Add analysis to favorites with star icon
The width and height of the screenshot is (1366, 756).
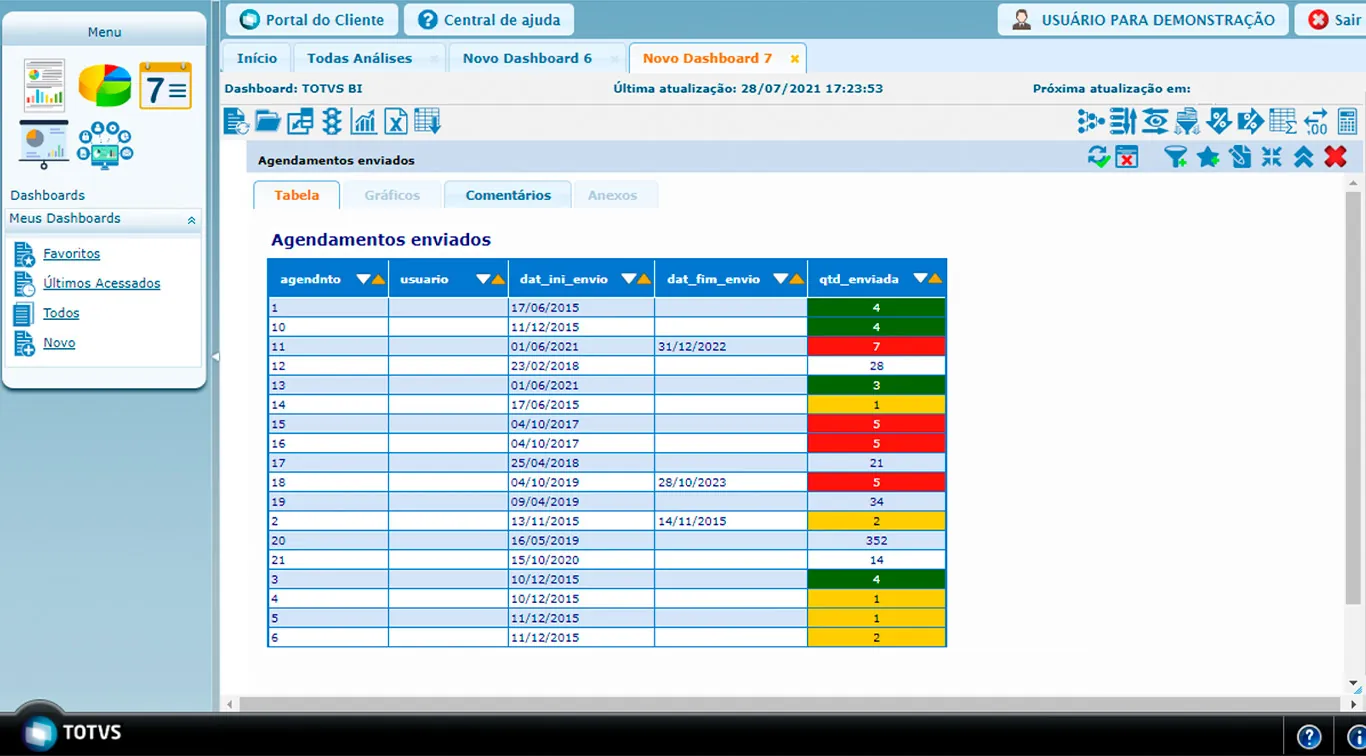1208,157
